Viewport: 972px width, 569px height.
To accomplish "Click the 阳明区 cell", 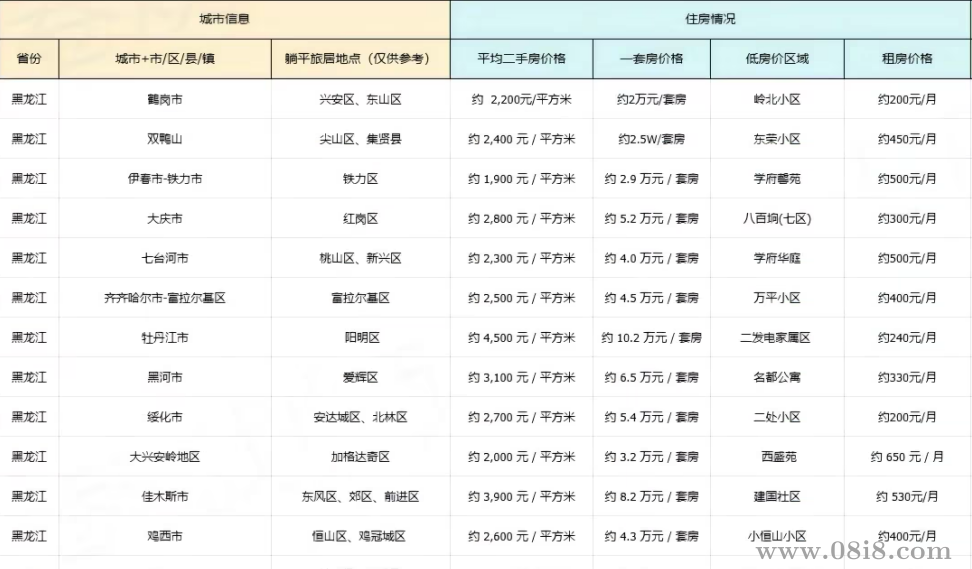I will point(361,337).
